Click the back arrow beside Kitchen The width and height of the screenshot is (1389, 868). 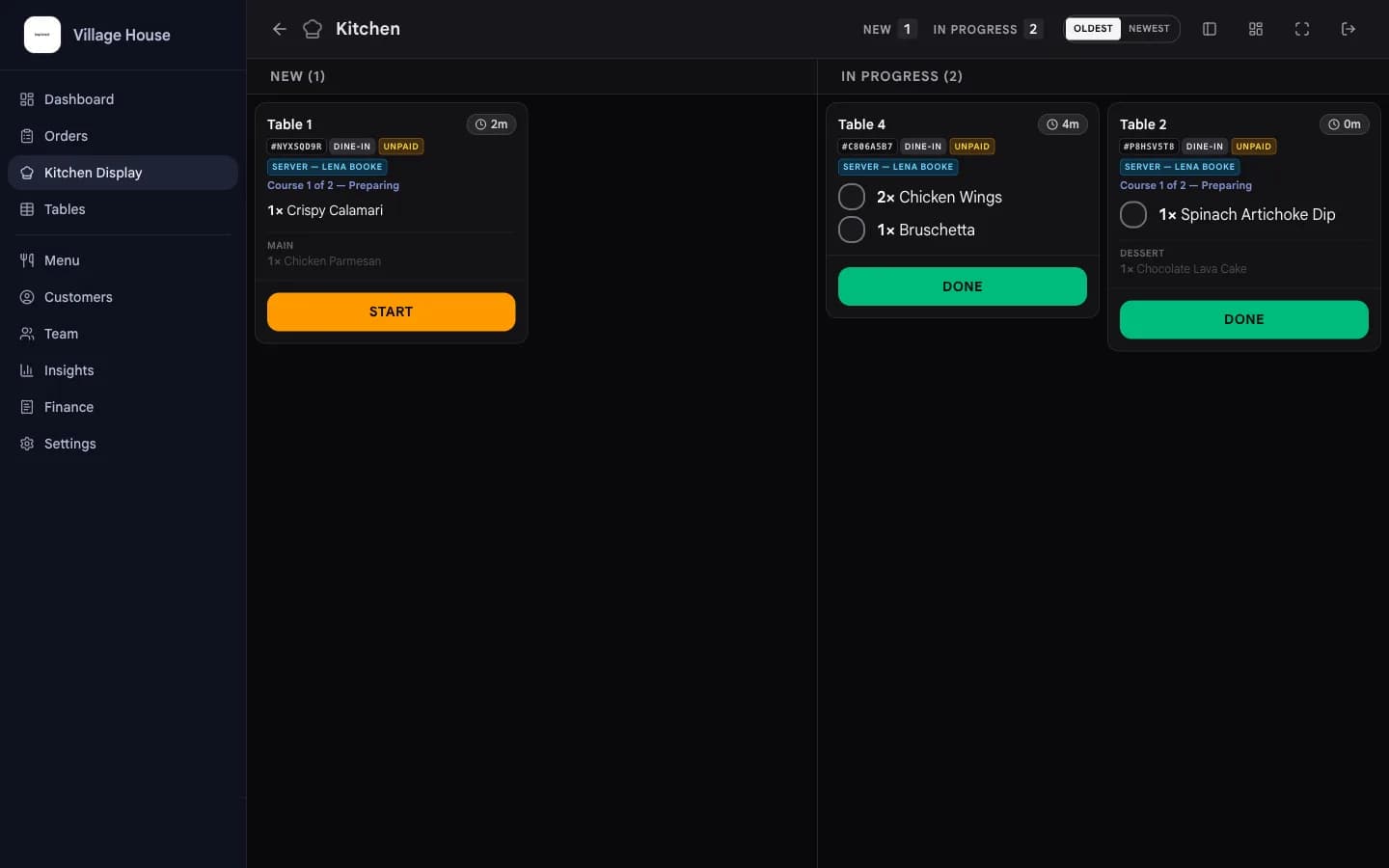coord(280,29)
